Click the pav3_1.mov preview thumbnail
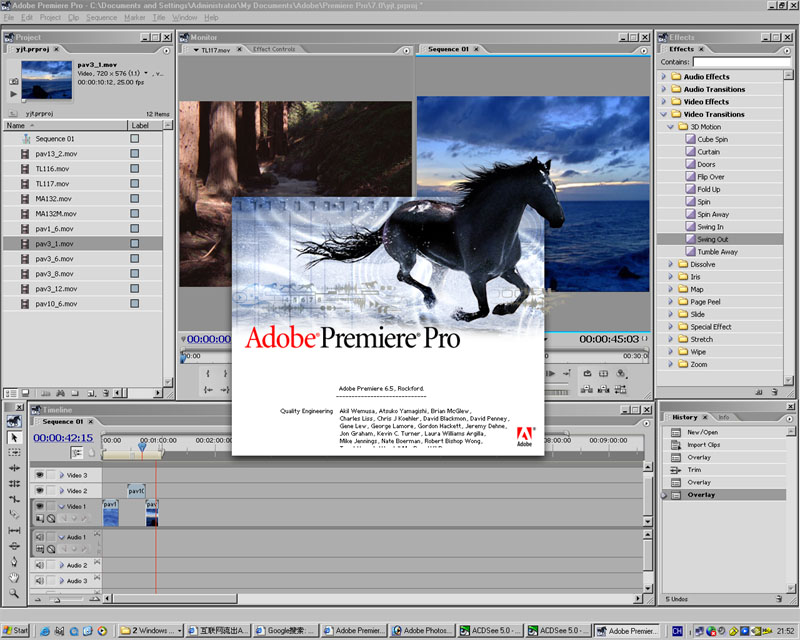The image size is (800, 640). tap(46, 80)
